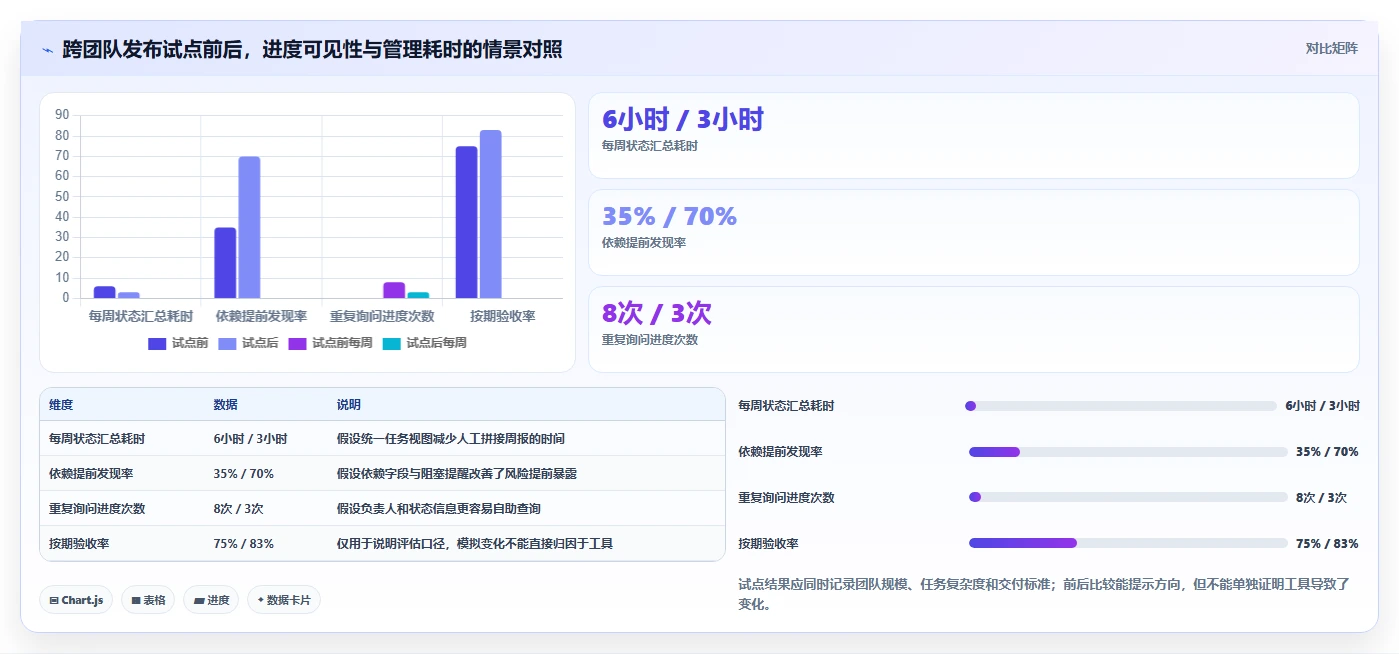Click the 数据卡片 chip
Viewport: 1399px width, 654px height.
(x=284, y=600)
